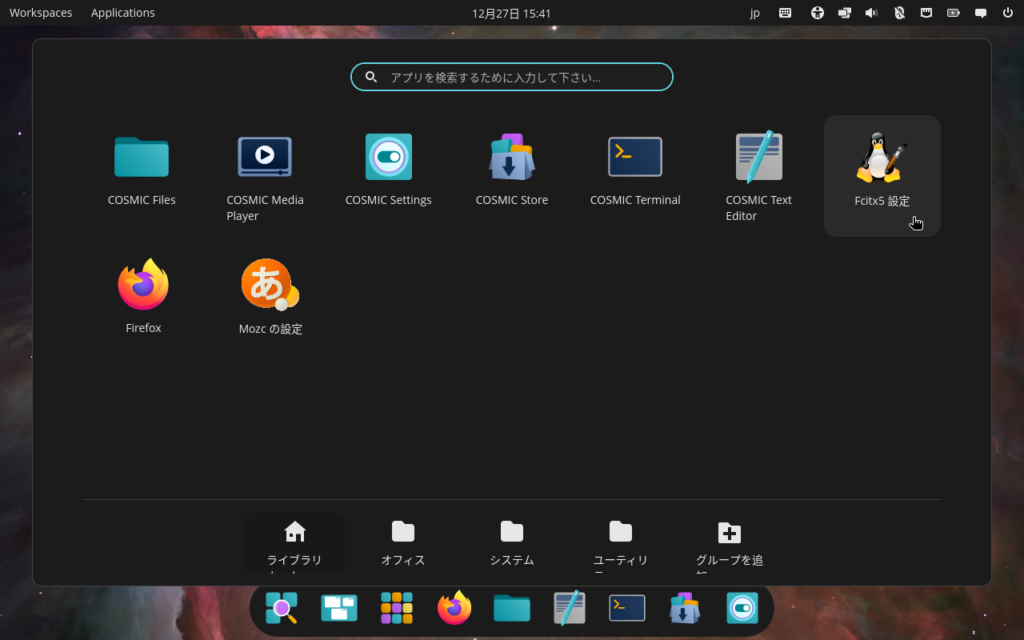The image size is (1024, 640).
Task: Open Mozc の設定 application
Action: (270, 297)
